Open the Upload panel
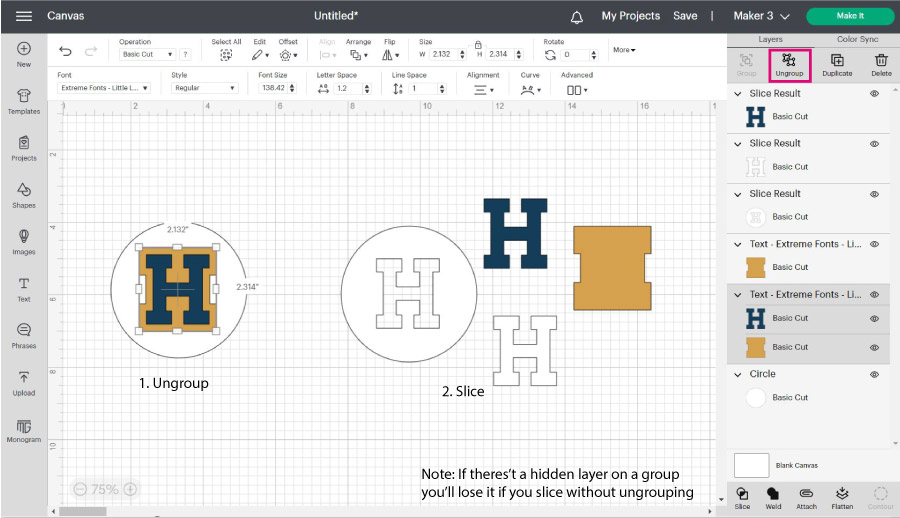The height and width of the screenshot is (518, 900). click(x=24, y=384)
